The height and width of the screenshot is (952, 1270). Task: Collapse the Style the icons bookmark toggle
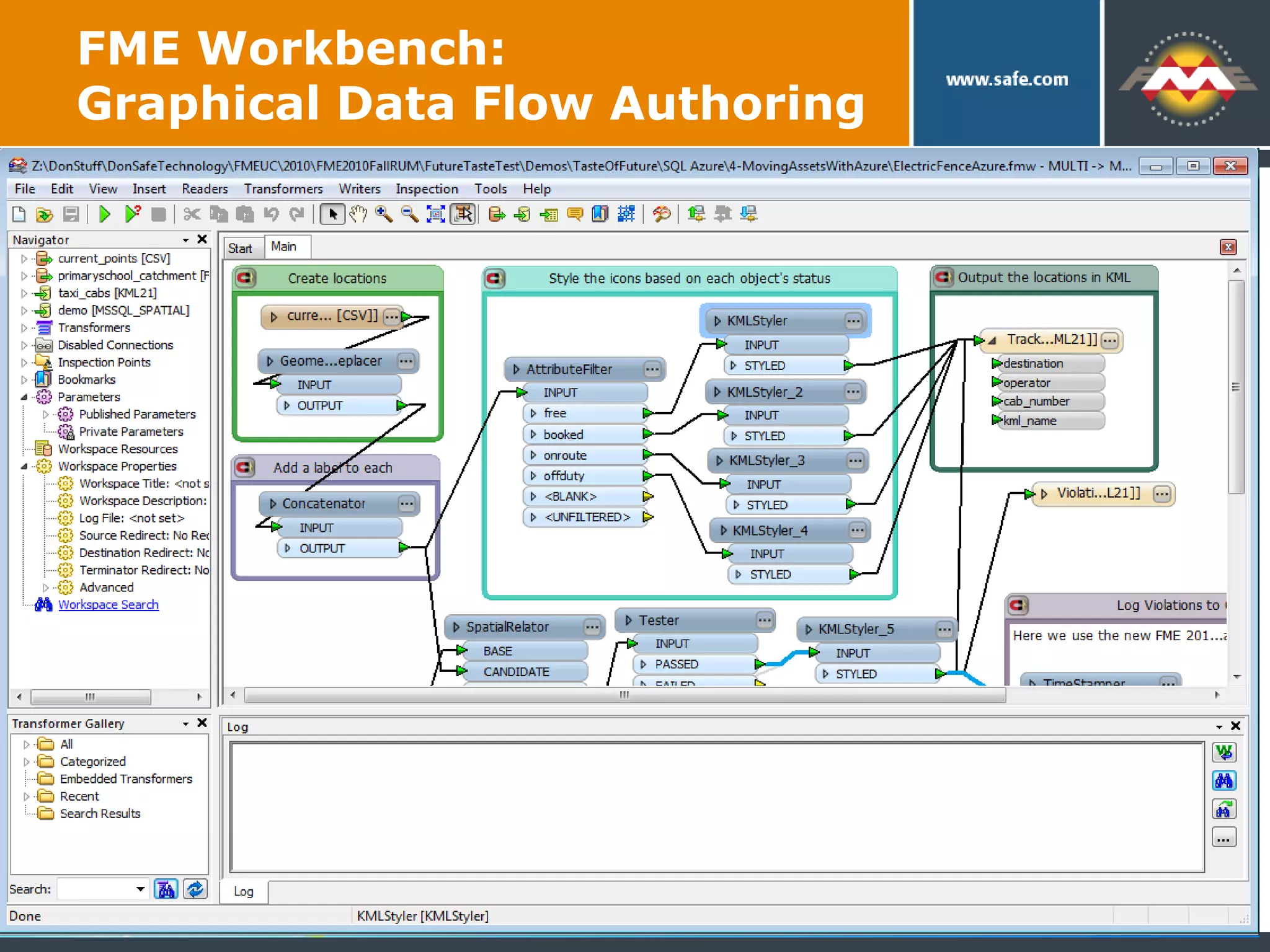495,278
